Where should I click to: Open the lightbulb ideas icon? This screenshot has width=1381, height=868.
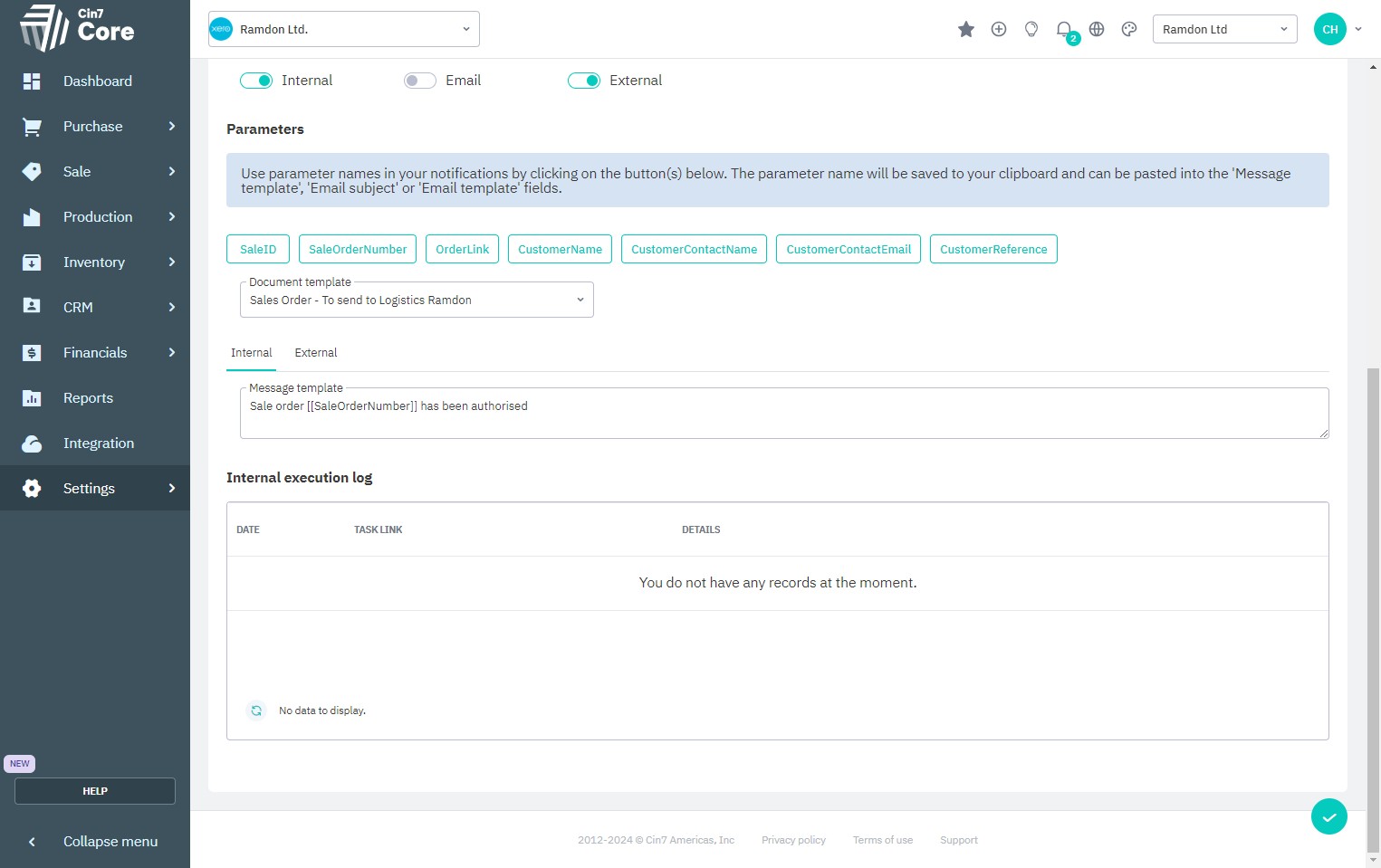tap(1031, 29)
